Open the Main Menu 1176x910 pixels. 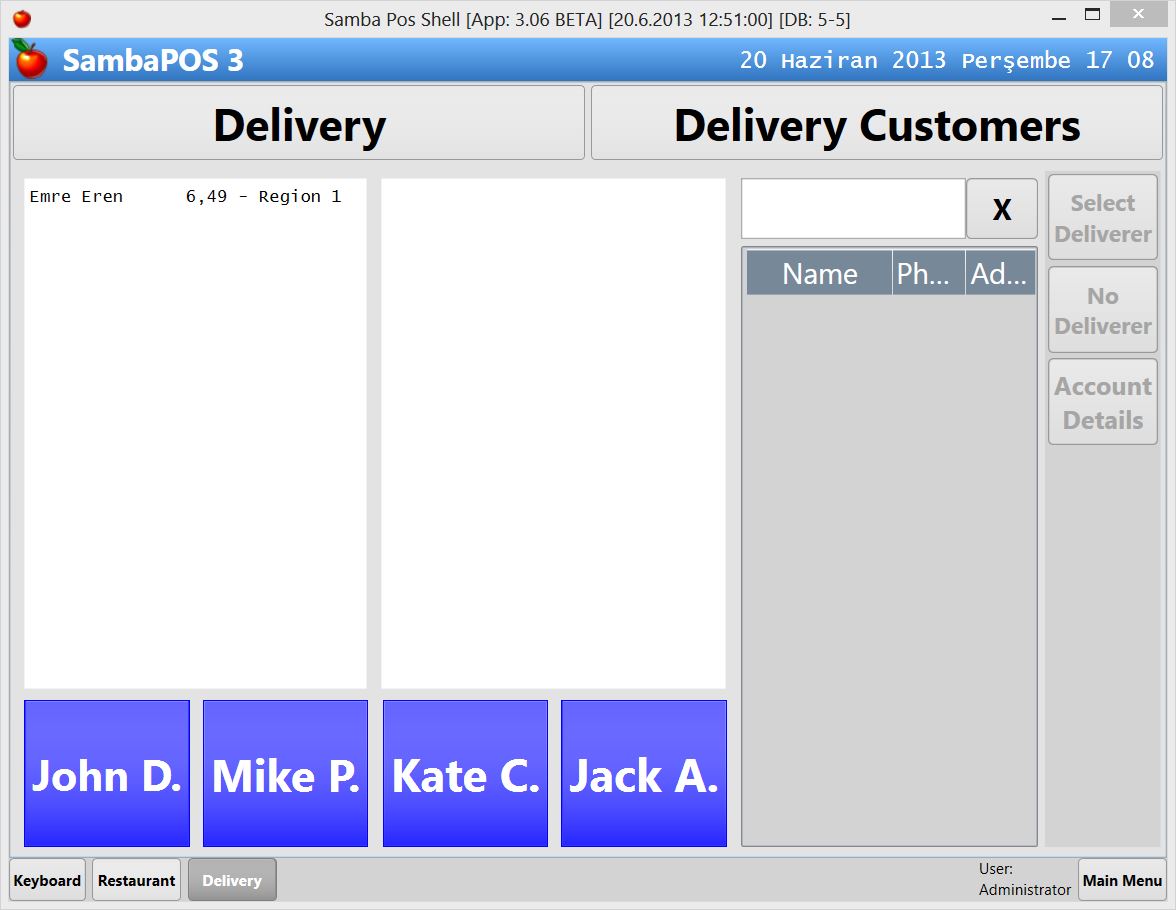(1122, 880)
